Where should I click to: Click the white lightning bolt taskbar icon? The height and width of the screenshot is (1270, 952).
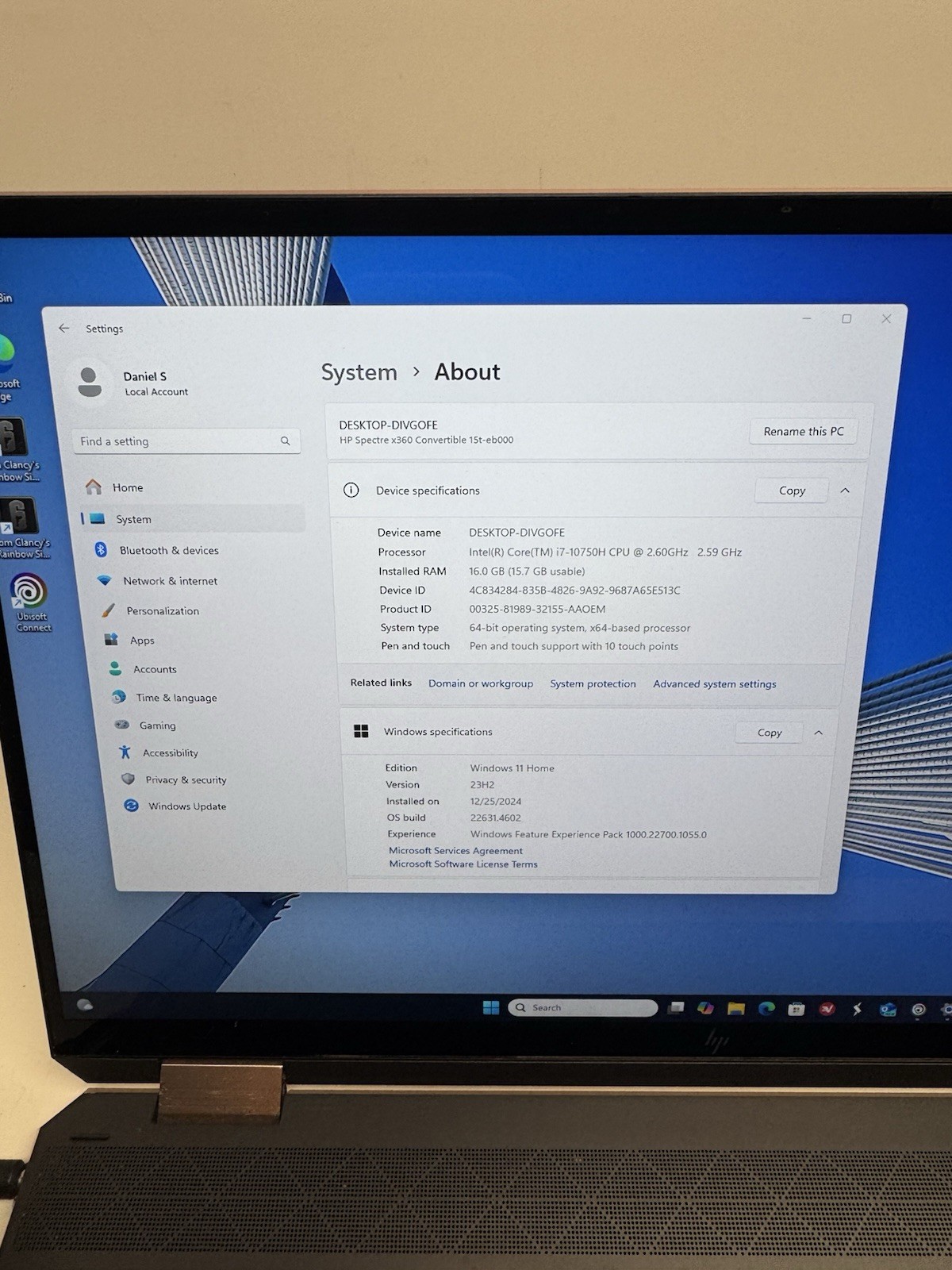(857, 1010)
